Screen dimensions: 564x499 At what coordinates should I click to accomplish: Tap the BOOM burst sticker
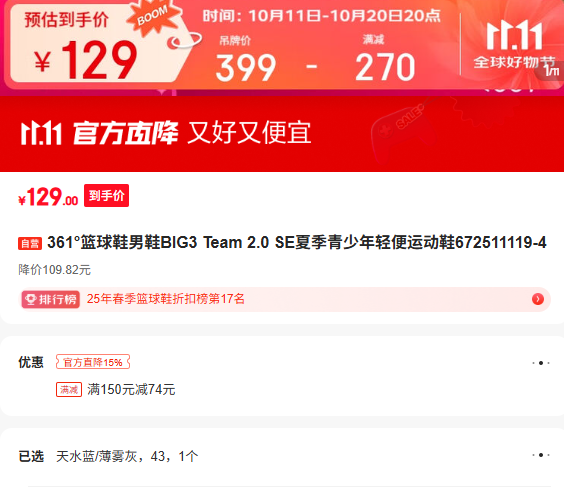[x=153, y=17]
